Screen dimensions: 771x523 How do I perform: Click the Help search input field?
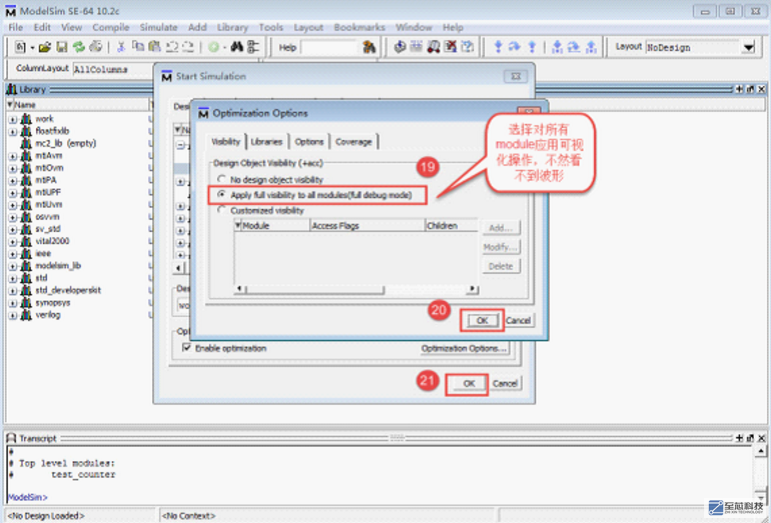coord(329,48)
